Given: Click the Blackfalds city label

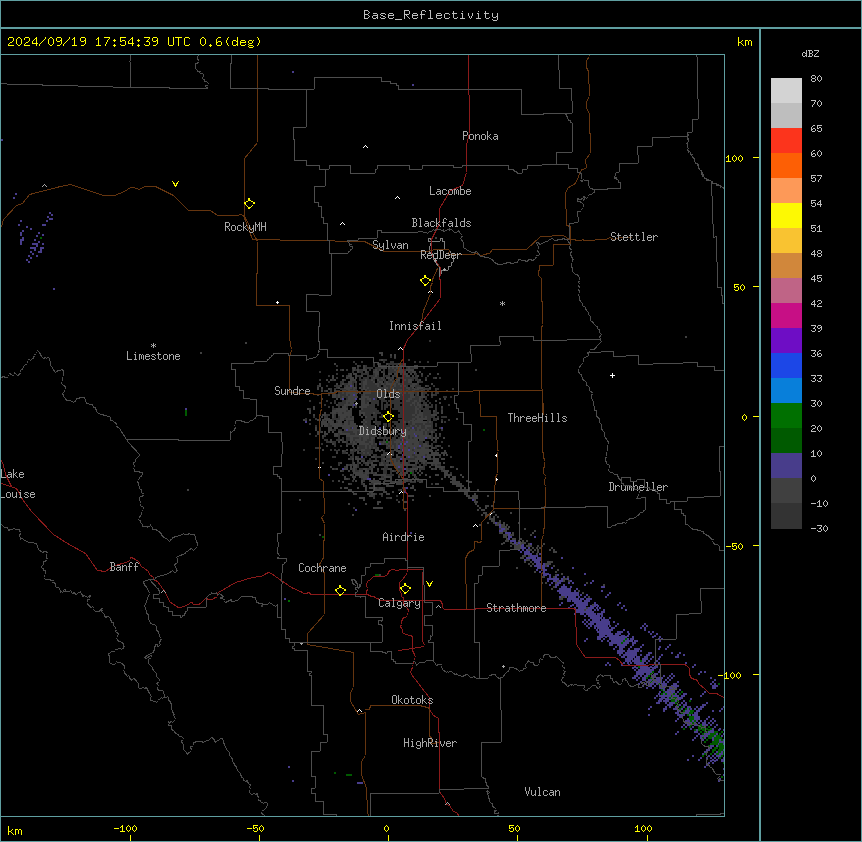Looking at the screenshot, I should [441, 223].
